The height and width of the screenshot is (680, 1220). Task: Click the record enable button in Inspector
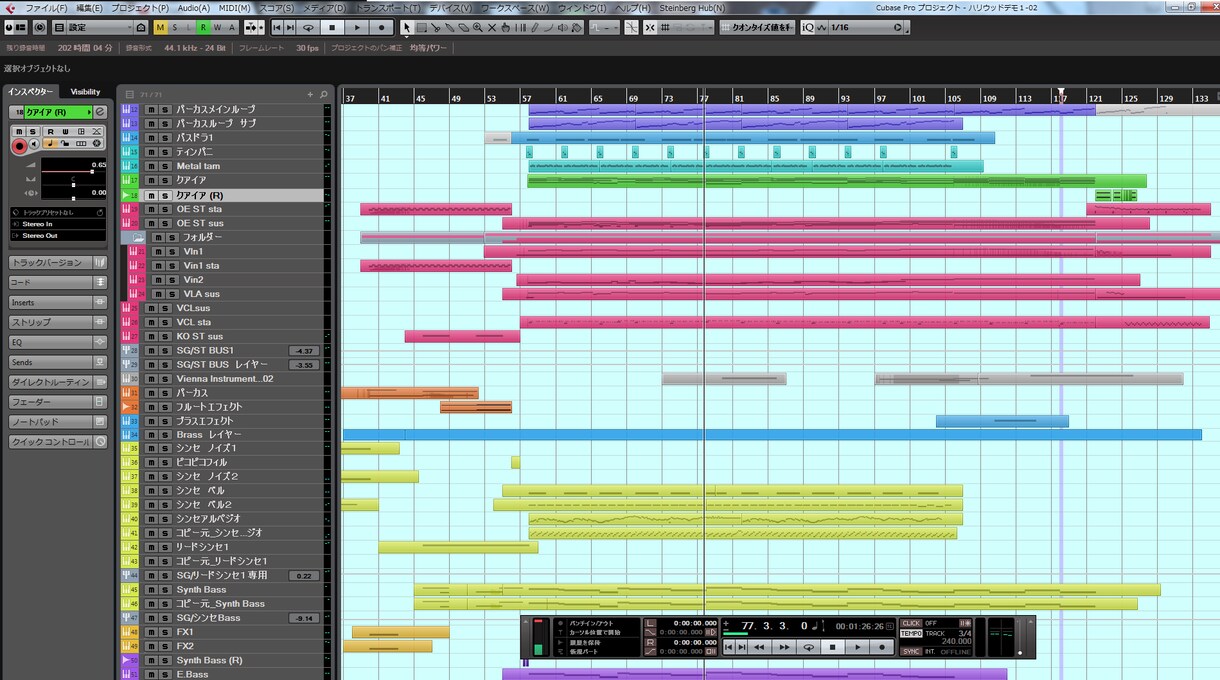18,146
